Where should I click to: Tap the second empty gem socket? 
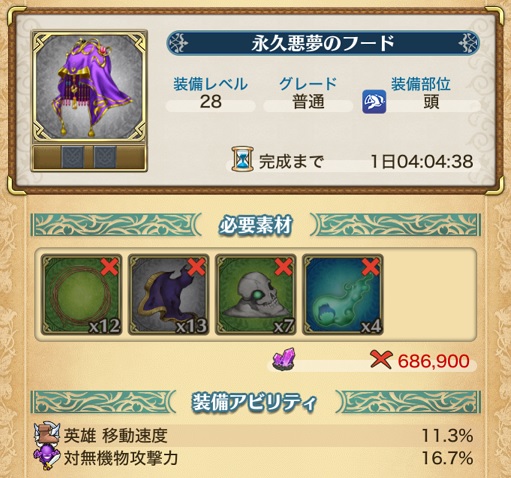click(105, 157)
